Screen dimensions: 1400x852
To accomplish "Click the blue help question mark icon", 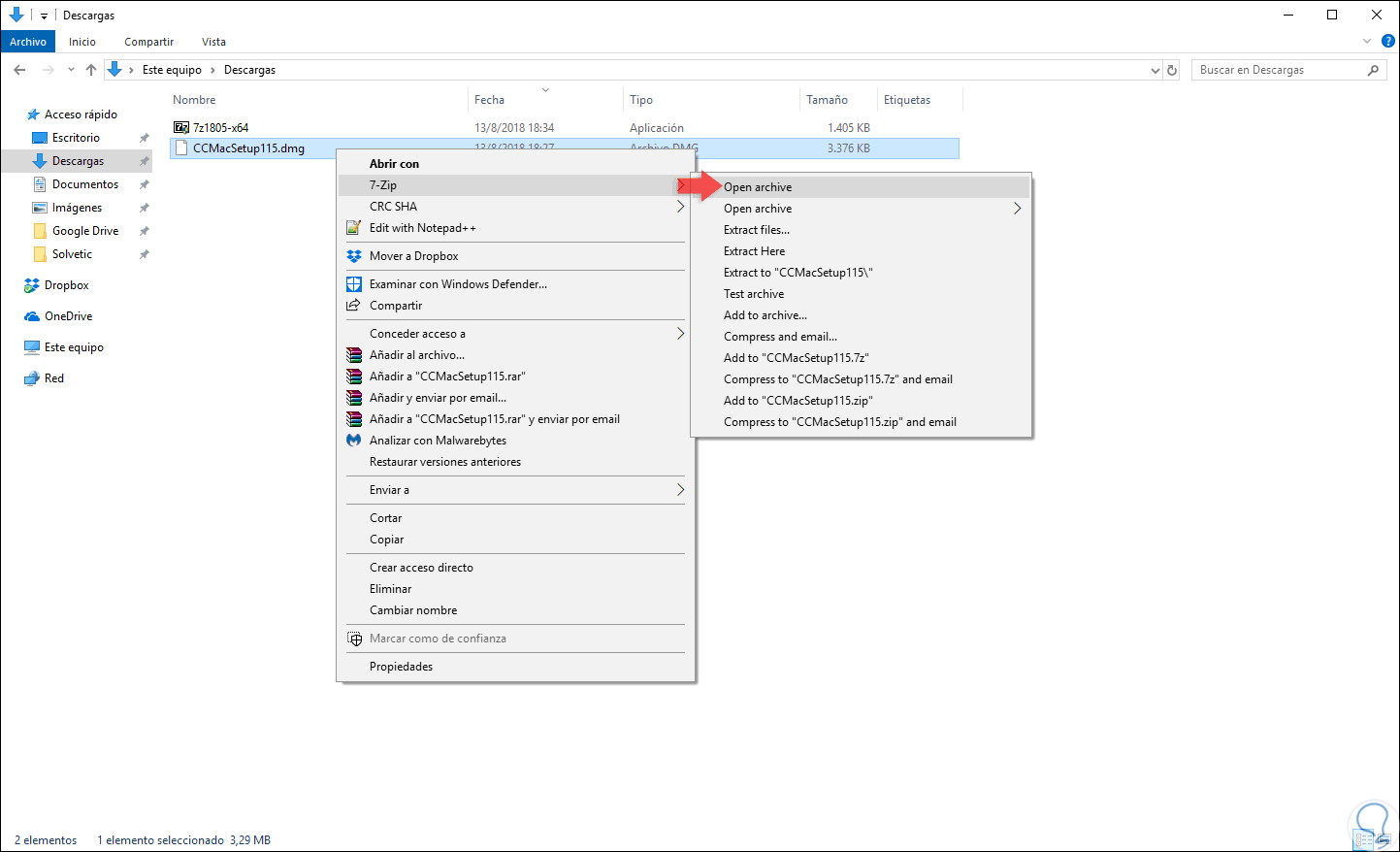I will (1387, 42).
